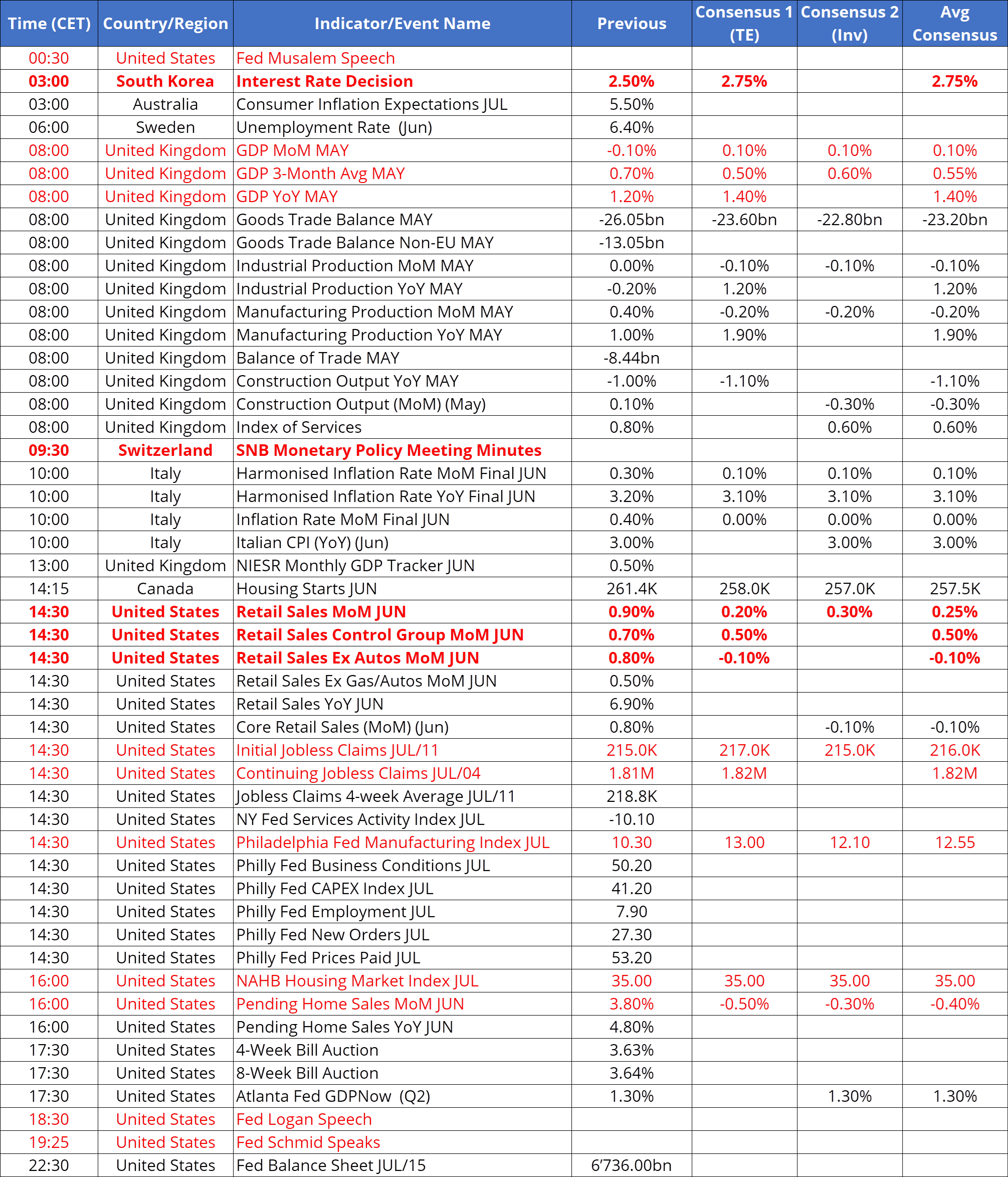The height and width of the screenshot is (1177, 1008).
Task: Click Philly Fed Prices Paid JUL
Action: 402,958
